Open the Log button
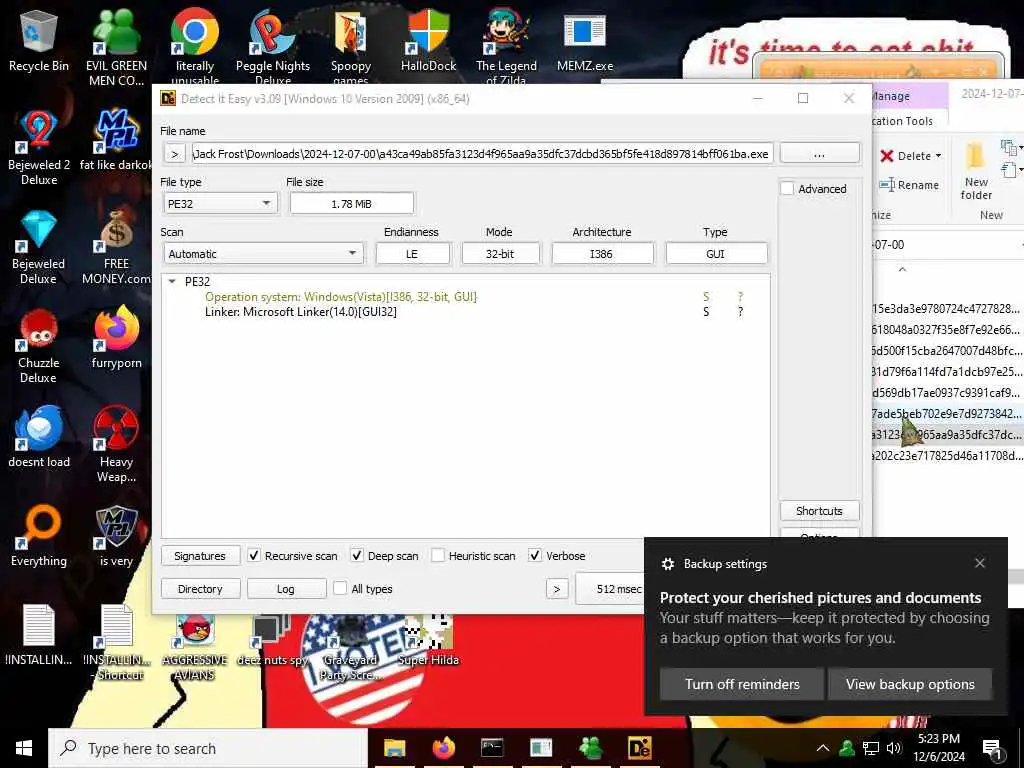Viewport: 1024px width, 768px height. (x=286, y=588)
